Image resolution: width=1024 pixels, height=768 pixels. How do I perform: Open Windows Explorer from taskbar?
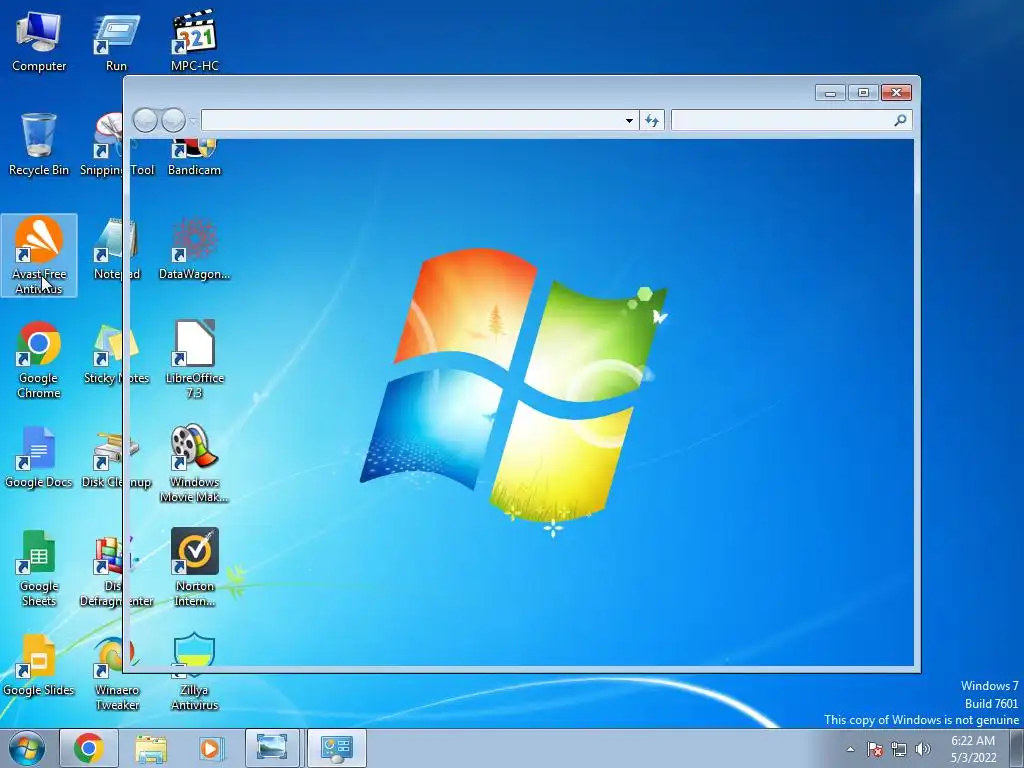(151, 748)
